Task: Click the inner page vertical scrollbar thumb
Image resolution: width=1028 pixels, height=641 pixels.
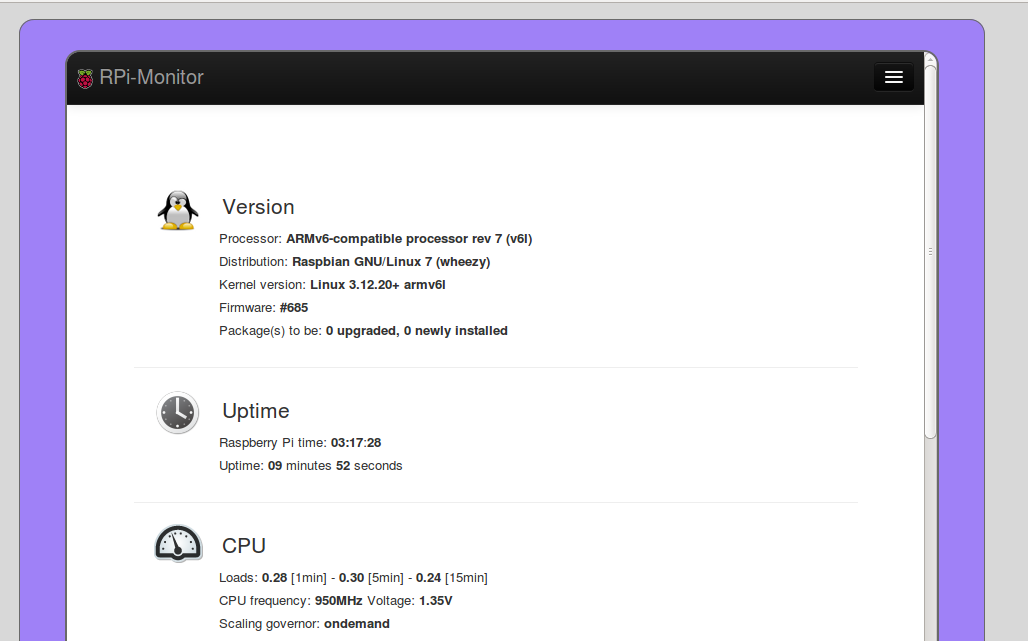Action: (x=930, y=251)
